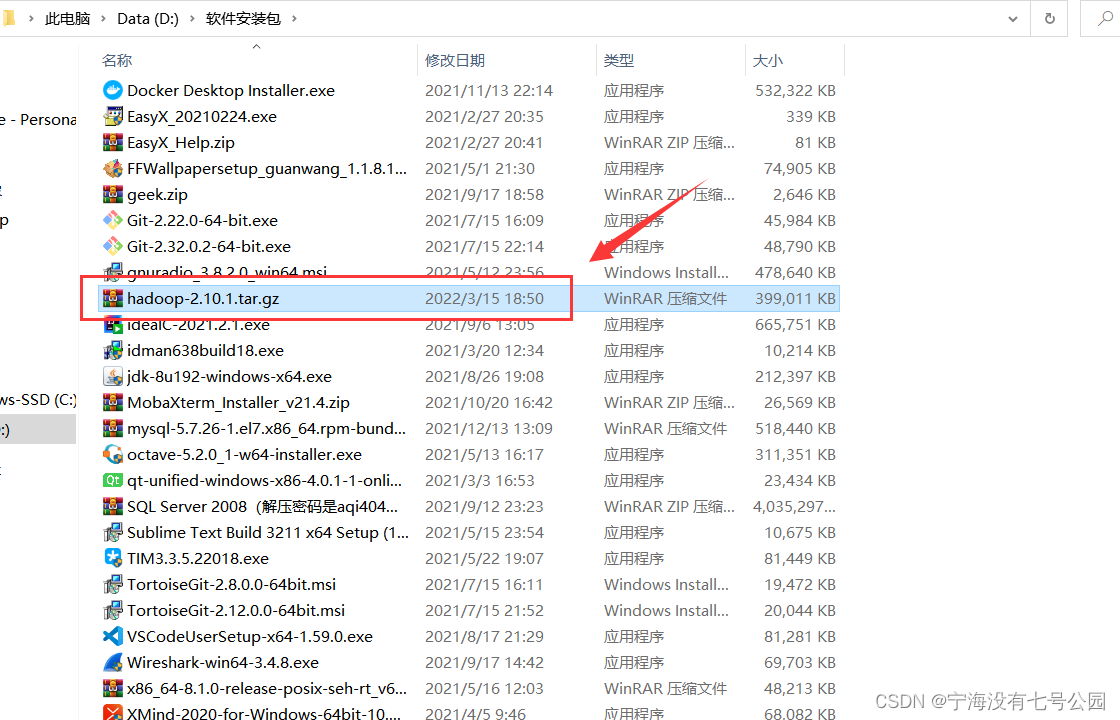Click the MobaXterm_Installer_v21.4.zip icon
This screenshot has width=1120, height=720.
(113, 403)
